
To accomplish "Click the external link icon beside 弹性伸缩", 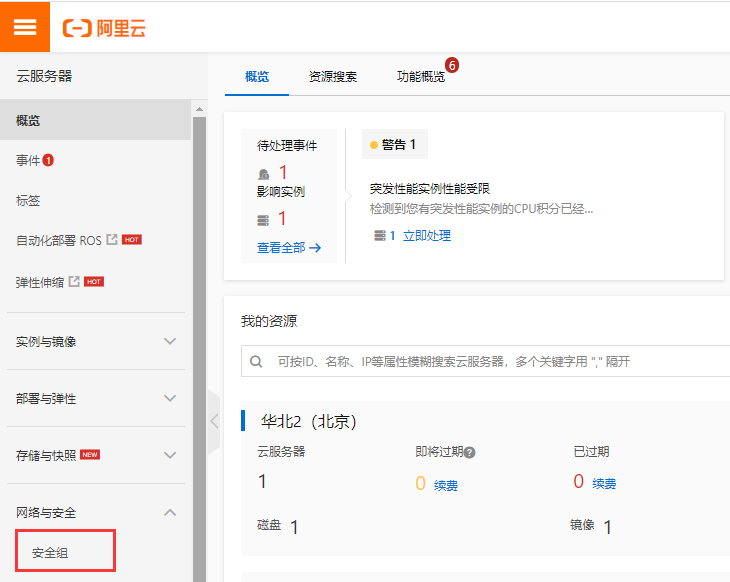I will [x=74, y=282].
